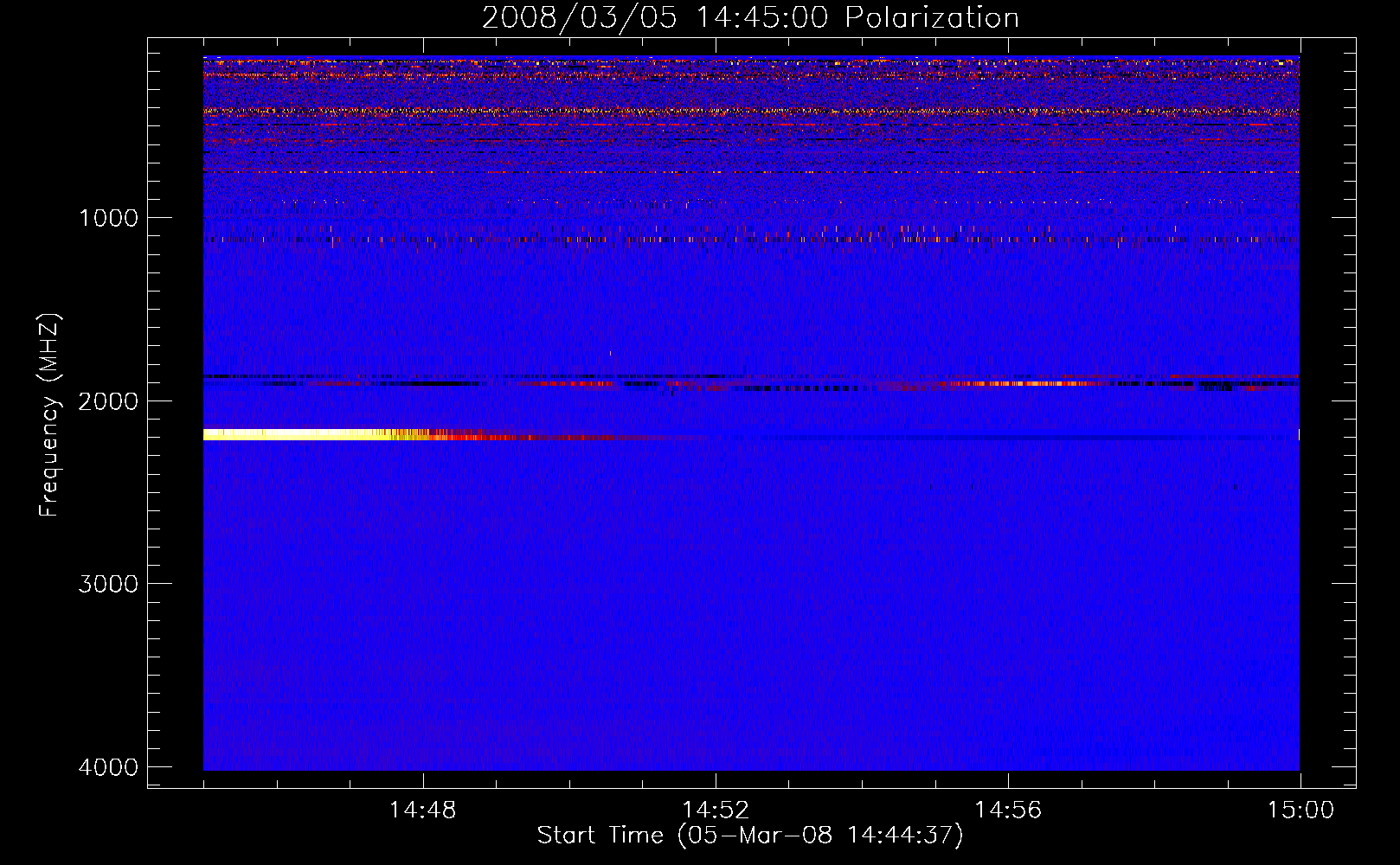Select the 15:00 time tick label
The height and width of the screenshot is (865, 1400).
coord(1300,811)
